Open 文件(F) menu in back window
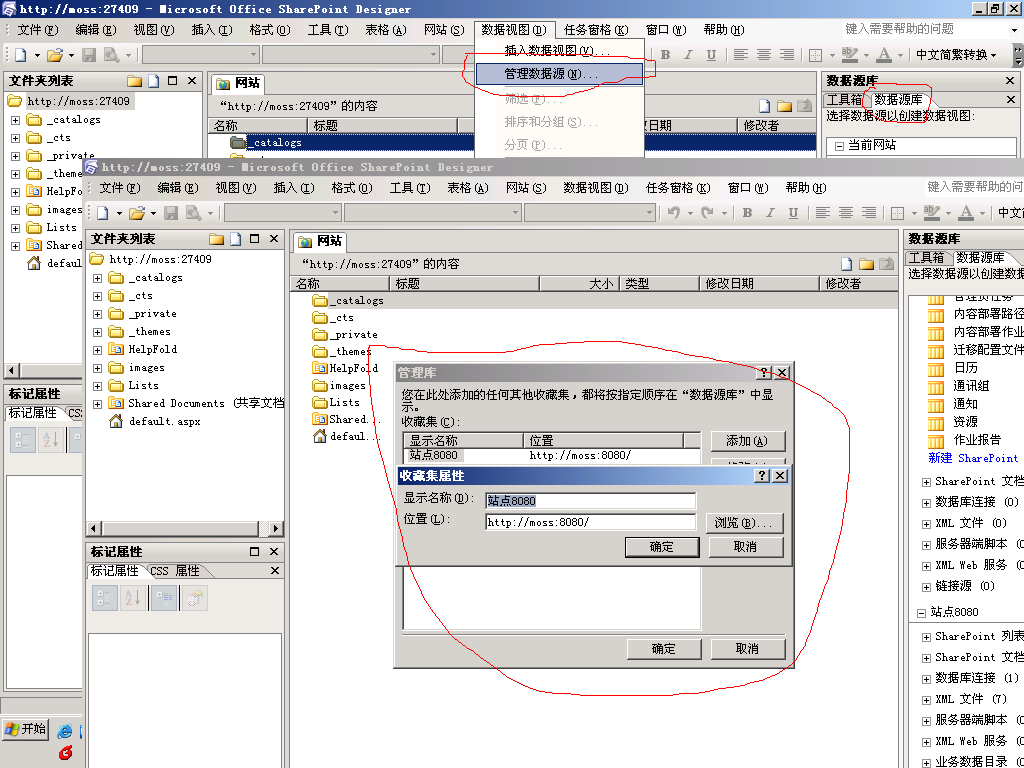This screenshot has height=768, width=1024. tap(37, 30)
